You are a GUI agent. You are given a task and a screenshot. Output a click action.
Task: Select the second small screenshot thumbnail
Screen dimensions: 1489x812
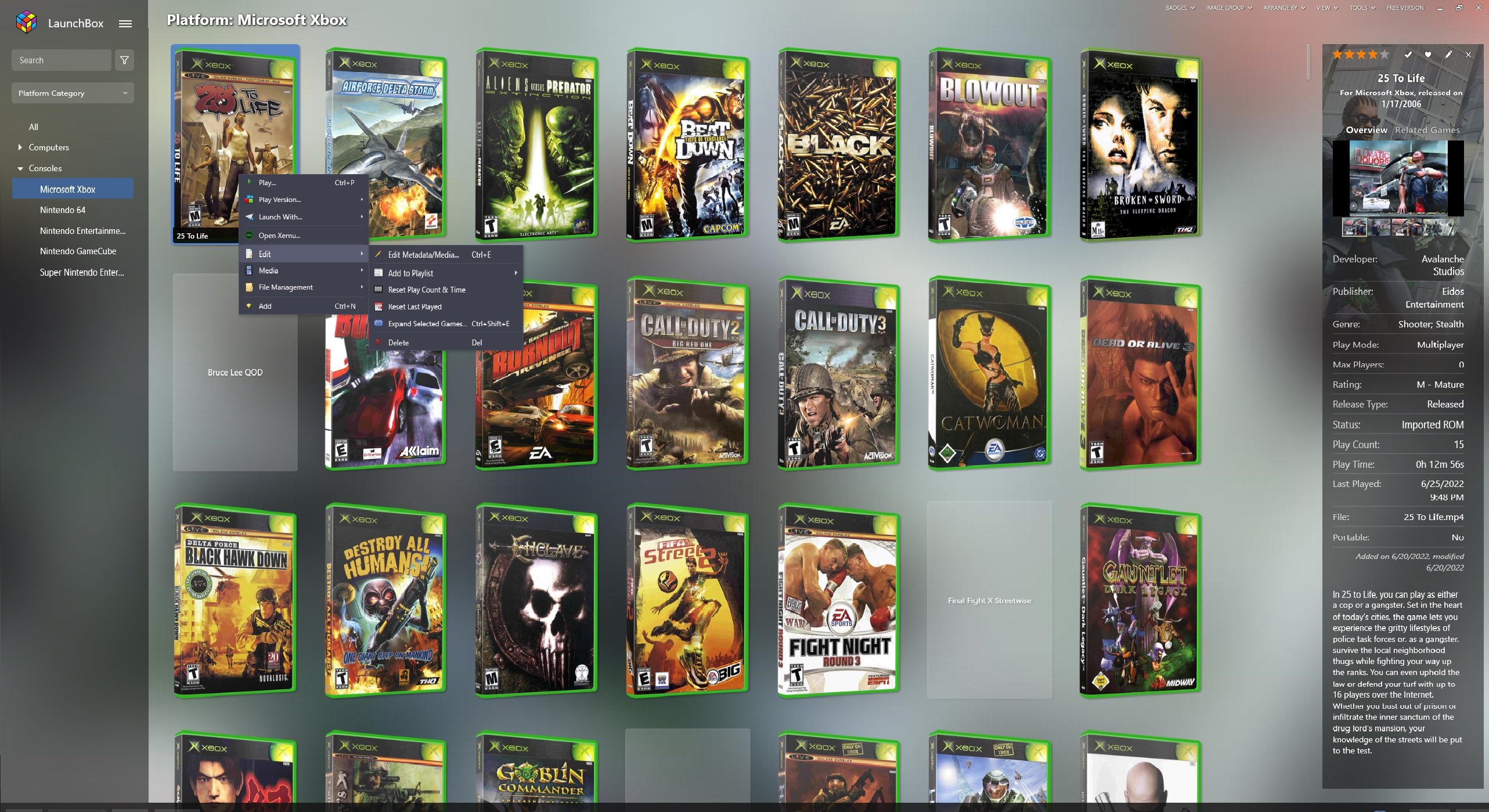pos(1380,227)
